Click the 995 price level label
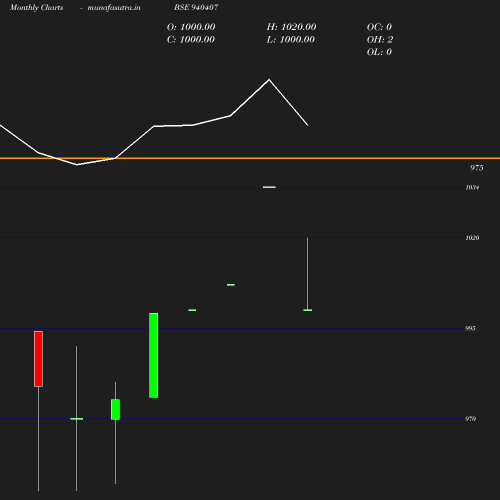This screenshot has height=500, width=500. tap(470, 329)
